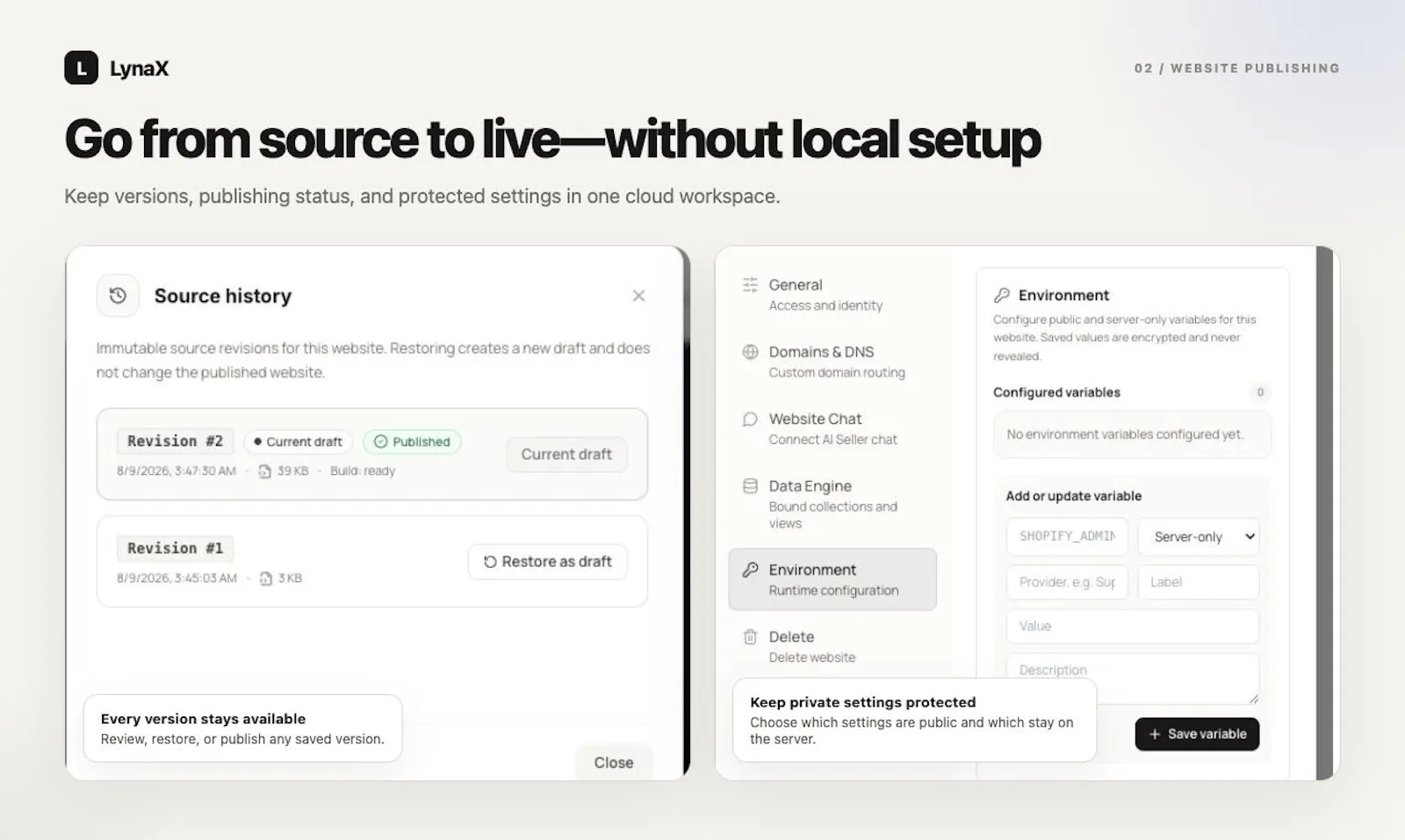Click the Close button in Source history
This screenshot has height=840, width=1405.
tap(613, 762)
